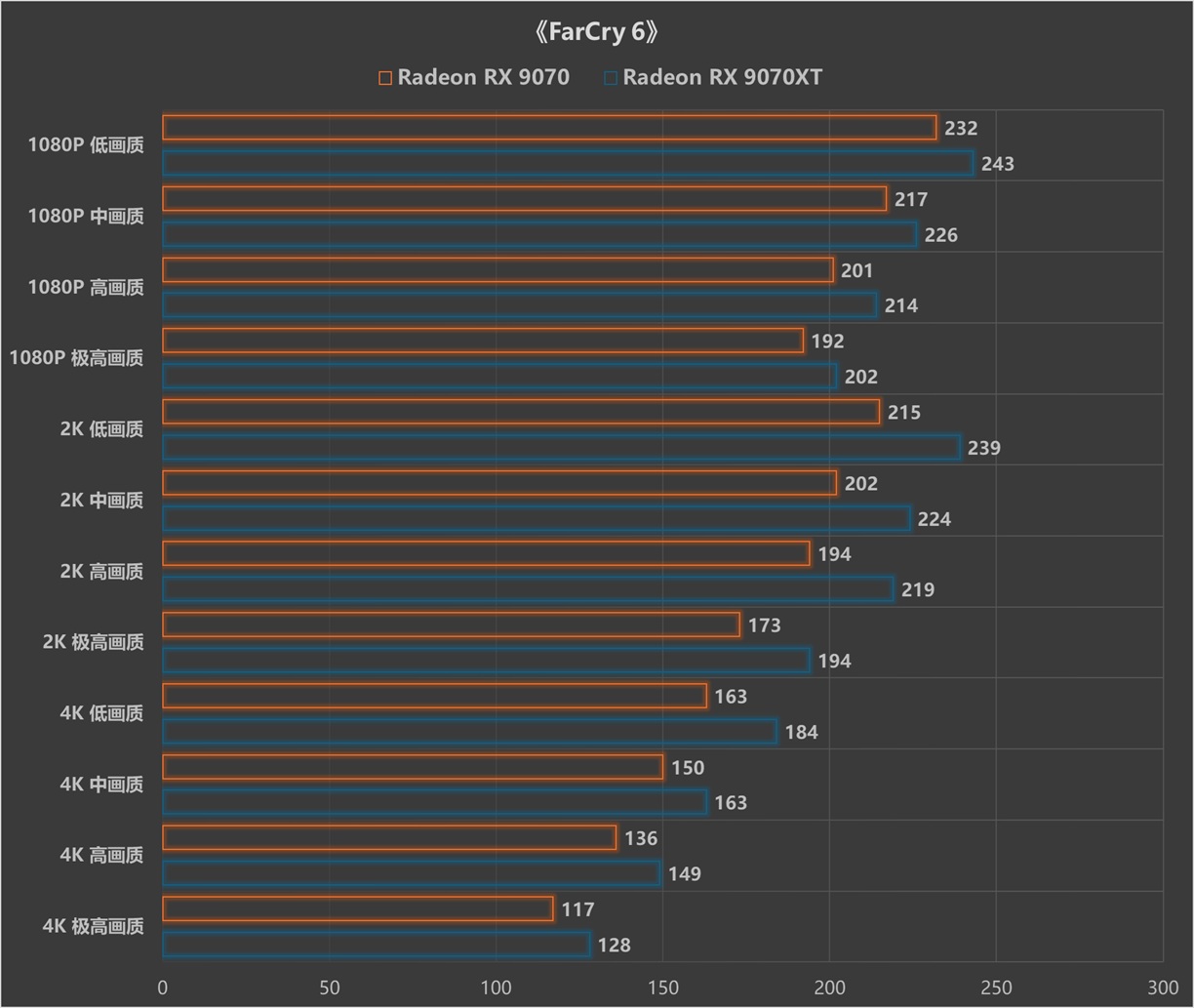Click the 219 data label
This screenshot has height=1008, width=1194.
918,590
